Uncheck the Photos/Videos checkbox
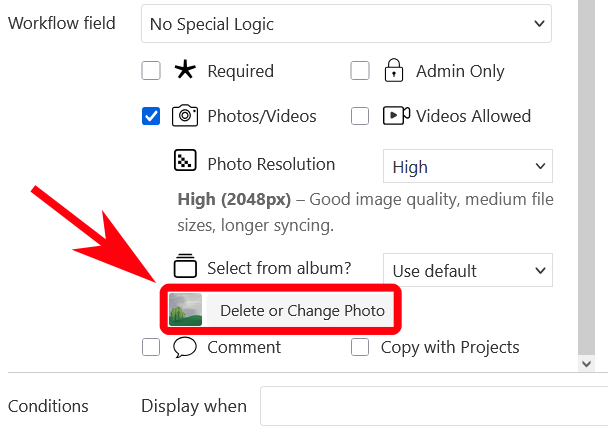Viewport: 608px width, 438px height. (151, 117)
